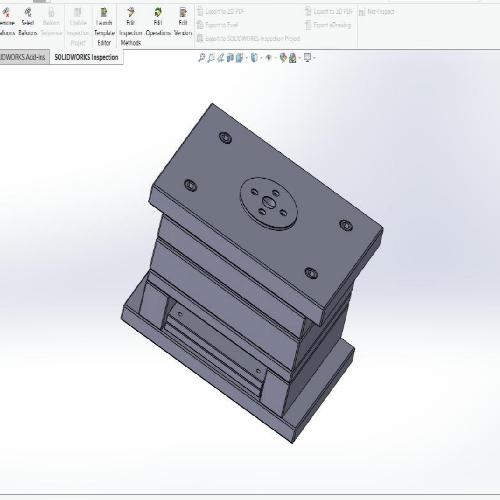The height and width of the screenshot is (500, 500).
Task: Click the Apply Scene icon
Action: (x=293, y=58)
